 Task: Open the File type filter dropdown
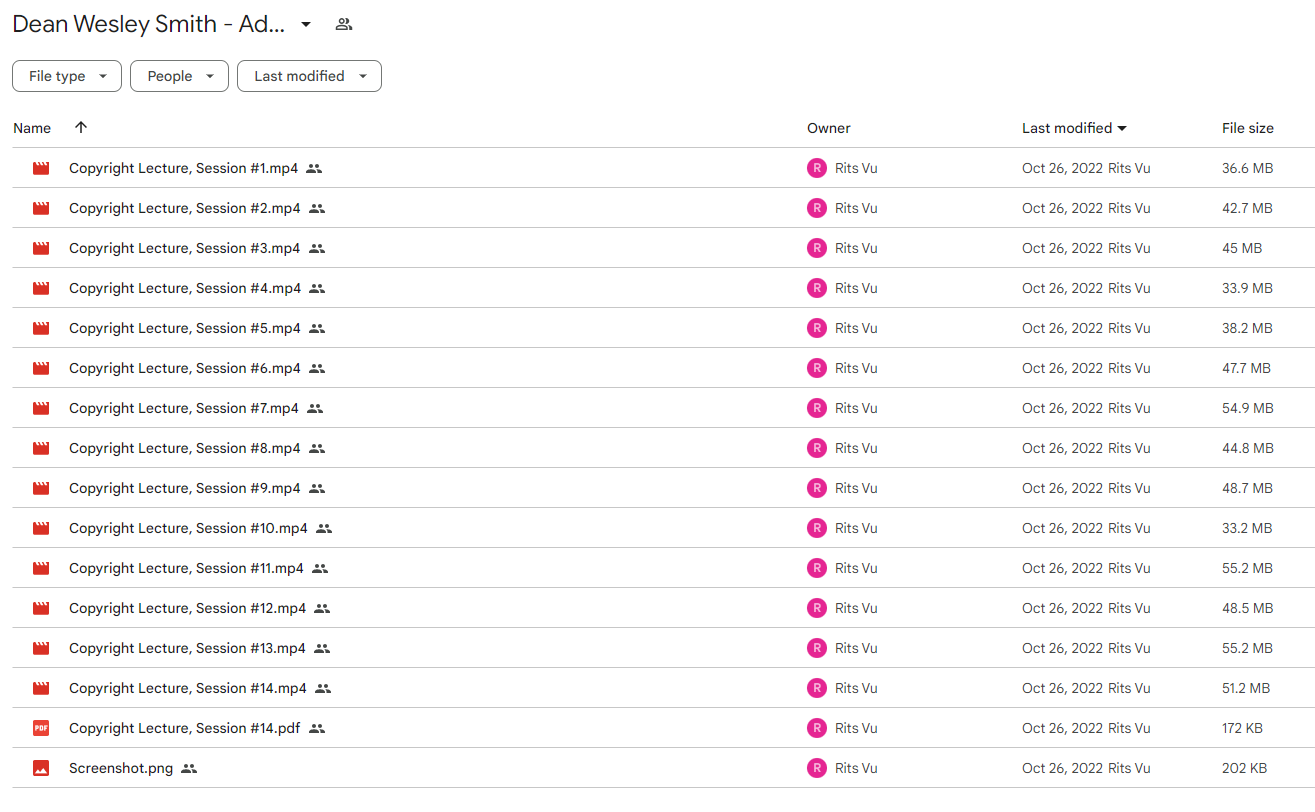point(67,76)
